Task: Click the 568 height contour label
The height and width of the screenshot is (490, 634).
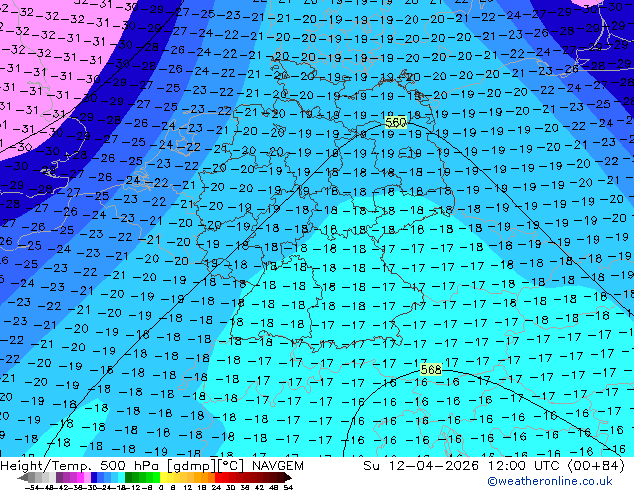Action: 431,370
